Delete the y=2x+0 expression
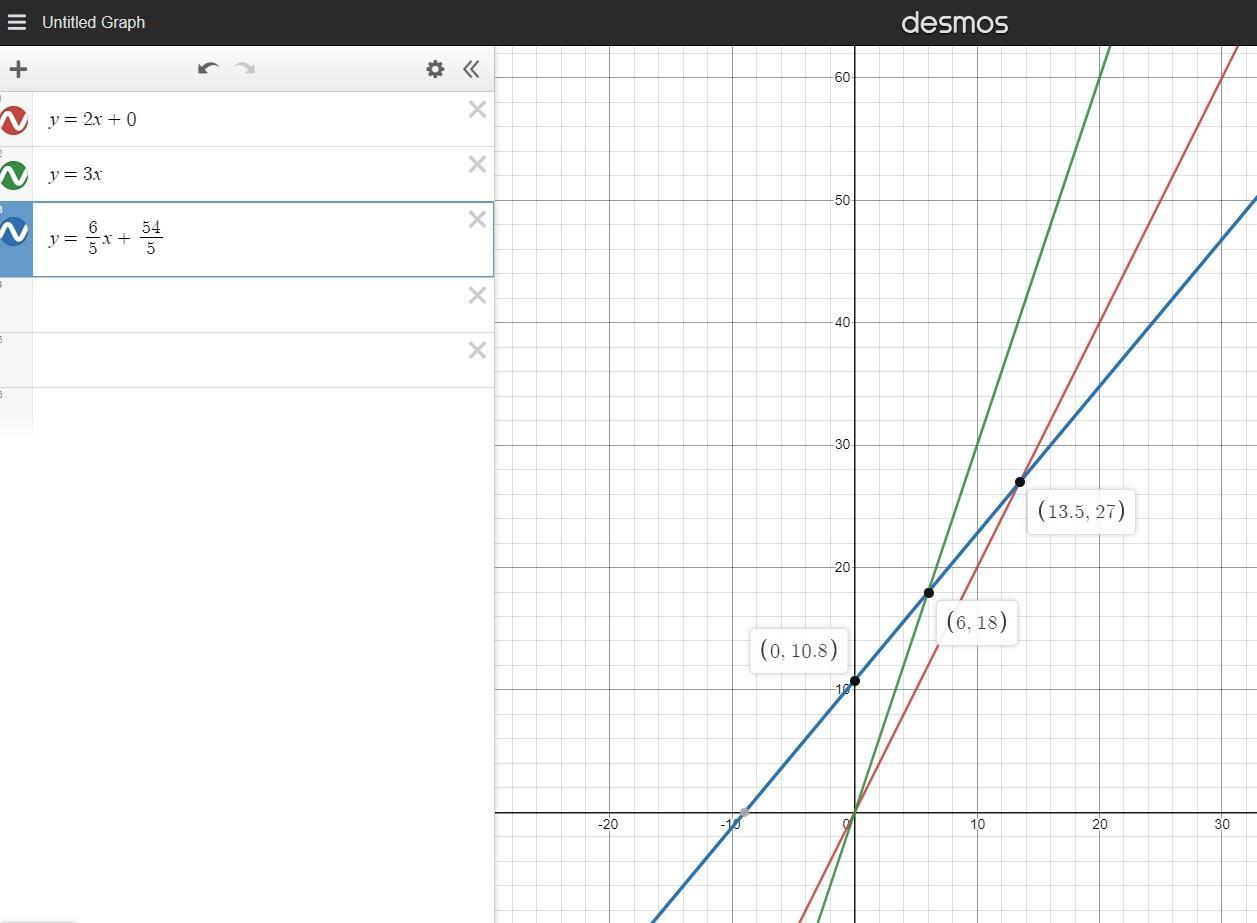 (477, 110)
